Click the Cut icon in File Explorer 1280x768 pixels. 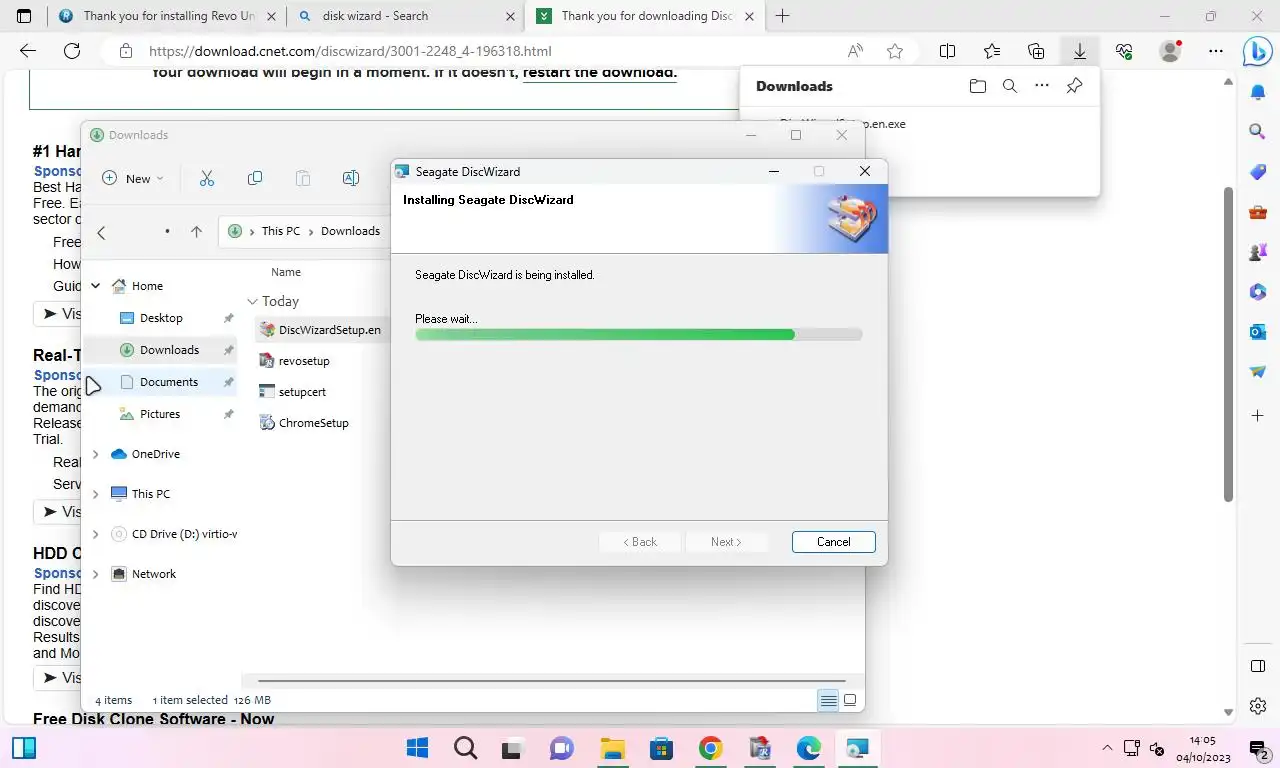tap(207, 178)
